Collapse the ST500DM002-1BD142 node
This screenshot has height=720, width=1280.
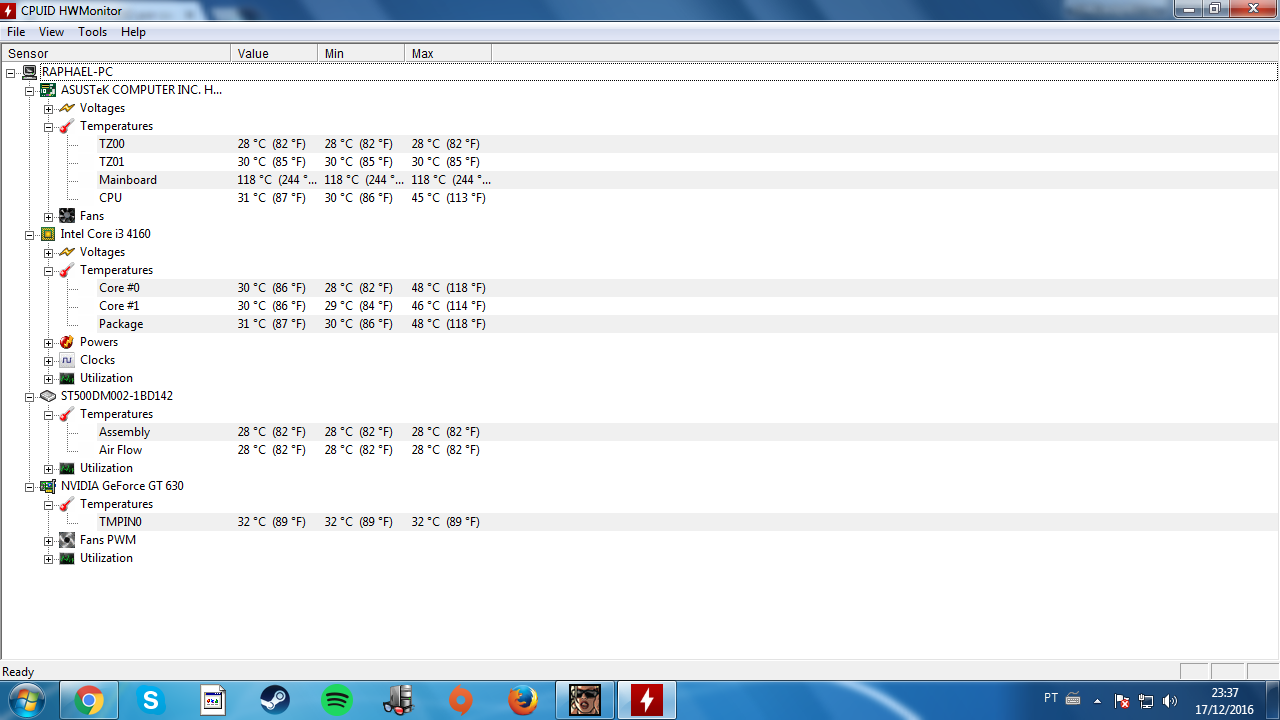30,396
